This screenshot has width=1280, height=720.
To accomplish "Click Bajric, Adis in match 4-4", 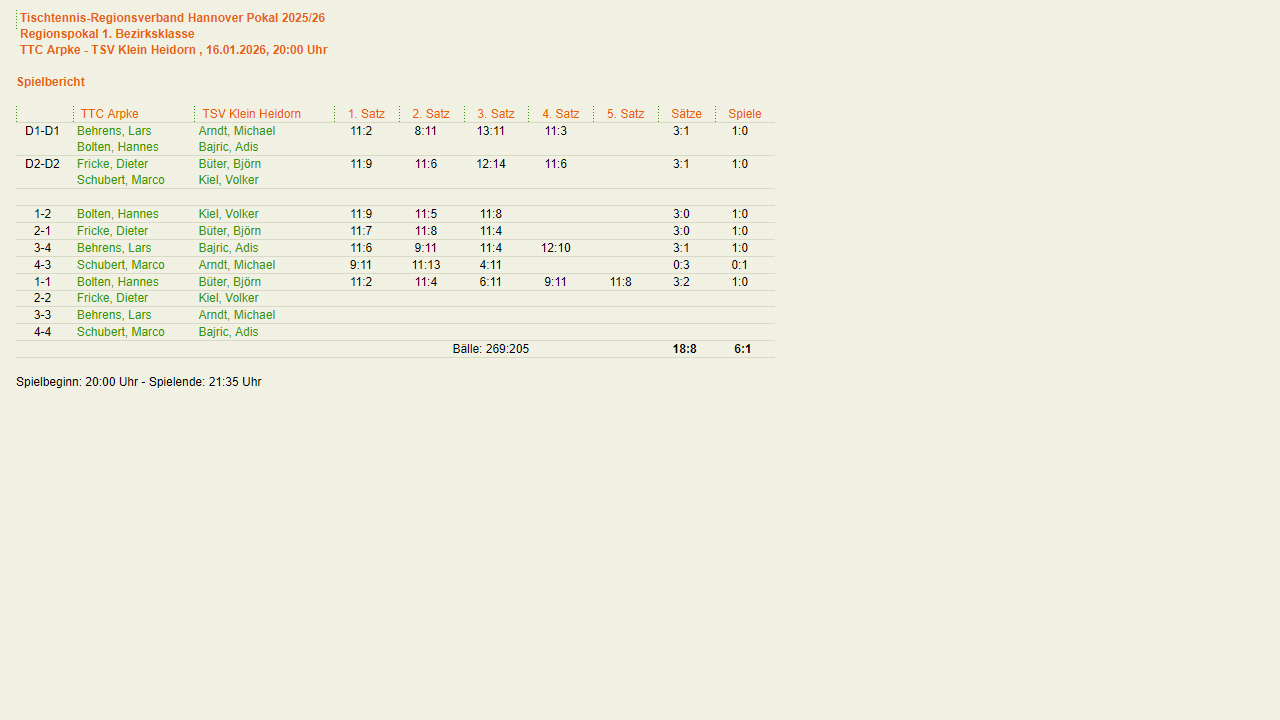I will click(228, 332).
